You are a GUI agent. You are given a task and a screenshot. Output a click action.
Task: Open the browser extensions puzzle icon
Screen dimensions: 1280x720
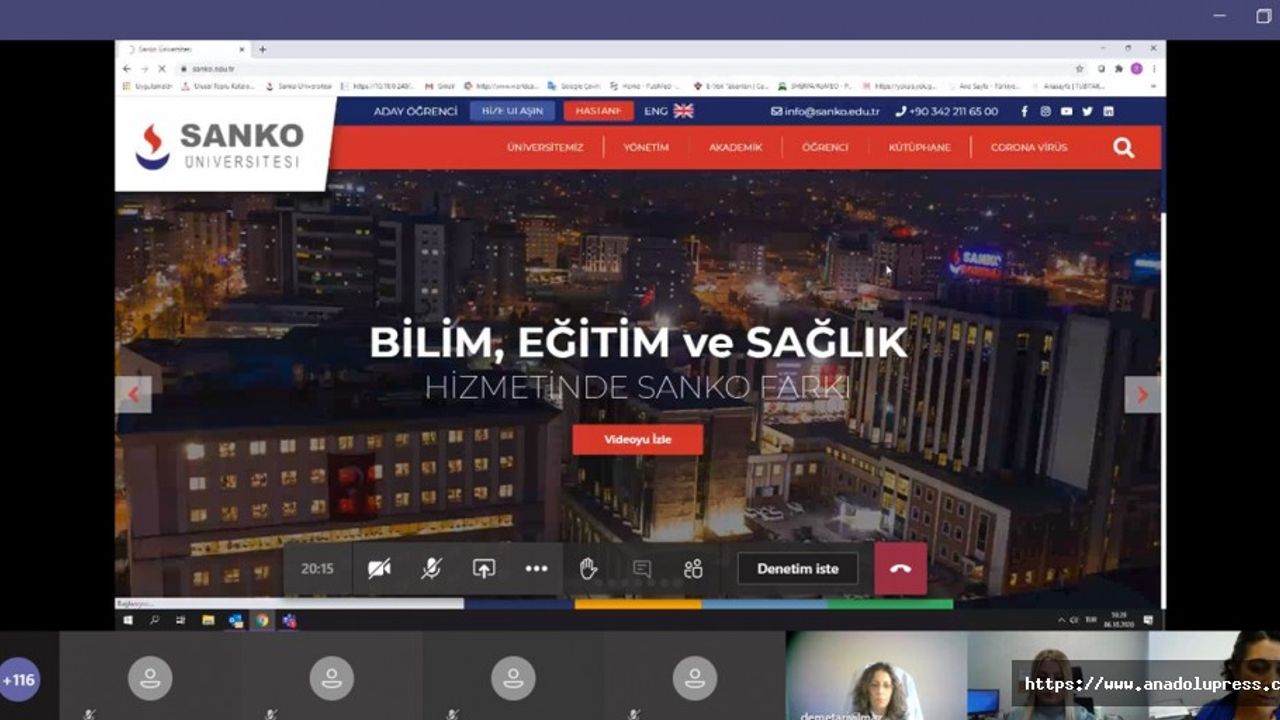(1119, 68)
